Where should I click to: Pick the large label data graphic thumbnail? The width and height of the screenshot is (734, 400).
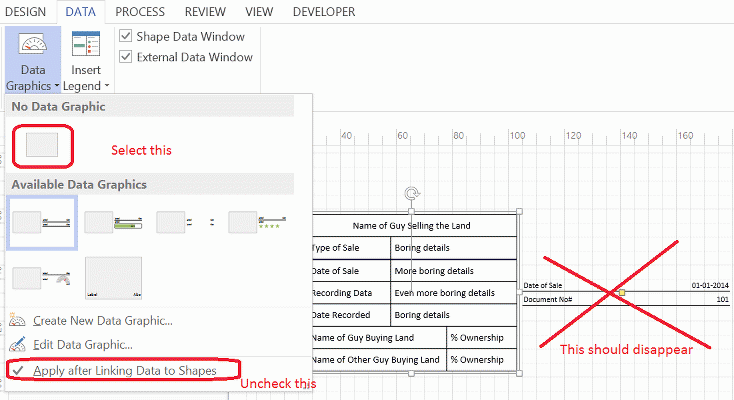coord(113,280)
